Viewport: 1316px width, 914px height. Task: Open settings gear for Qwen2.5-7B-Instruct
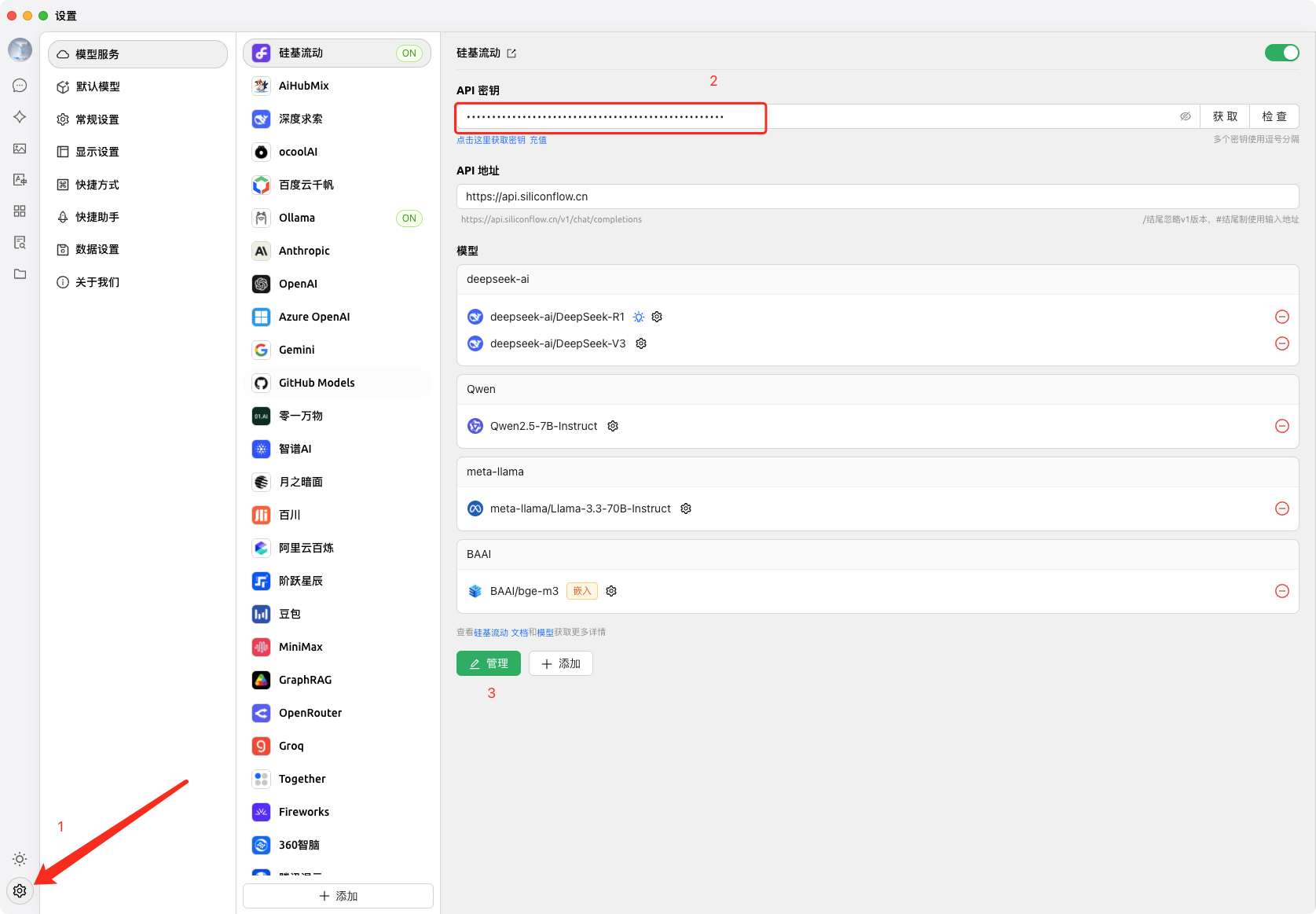[x=613, y=426]
